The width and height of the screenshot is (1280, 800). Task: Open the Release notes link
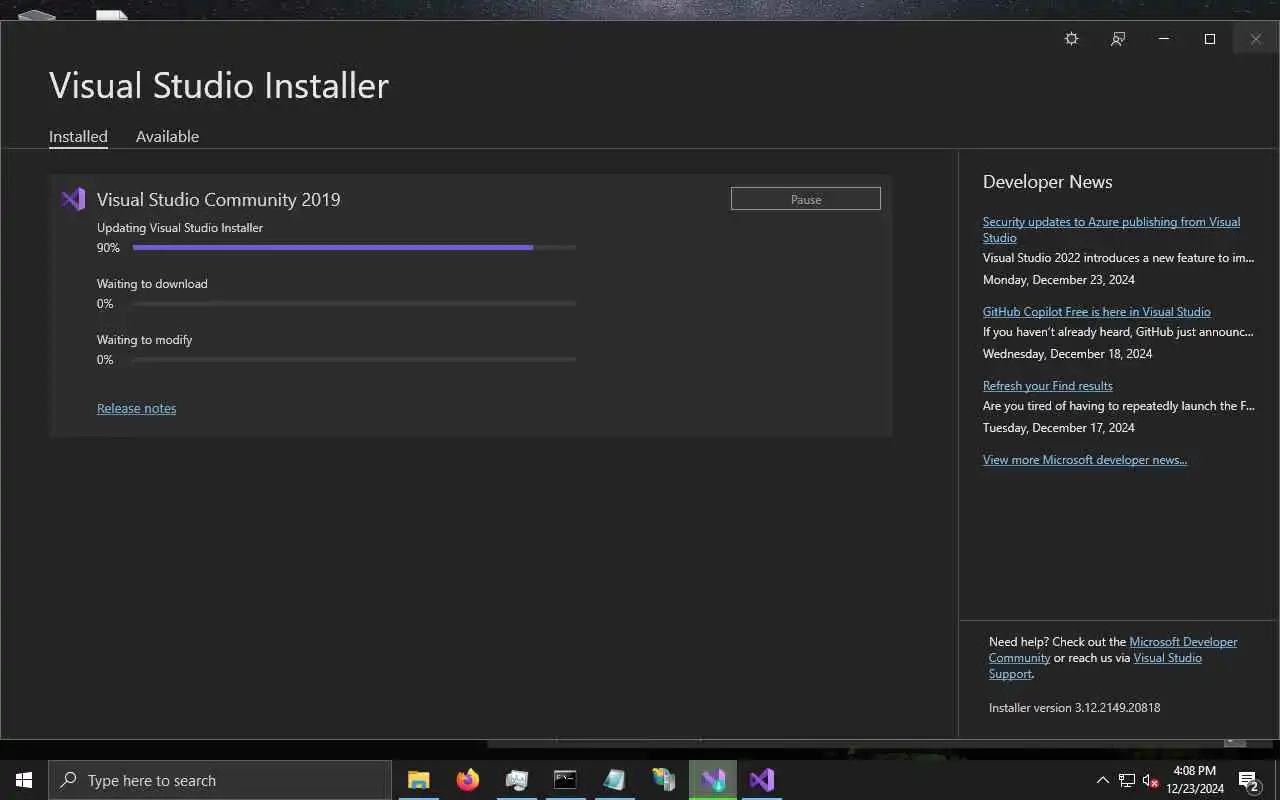tap(136, 408)
